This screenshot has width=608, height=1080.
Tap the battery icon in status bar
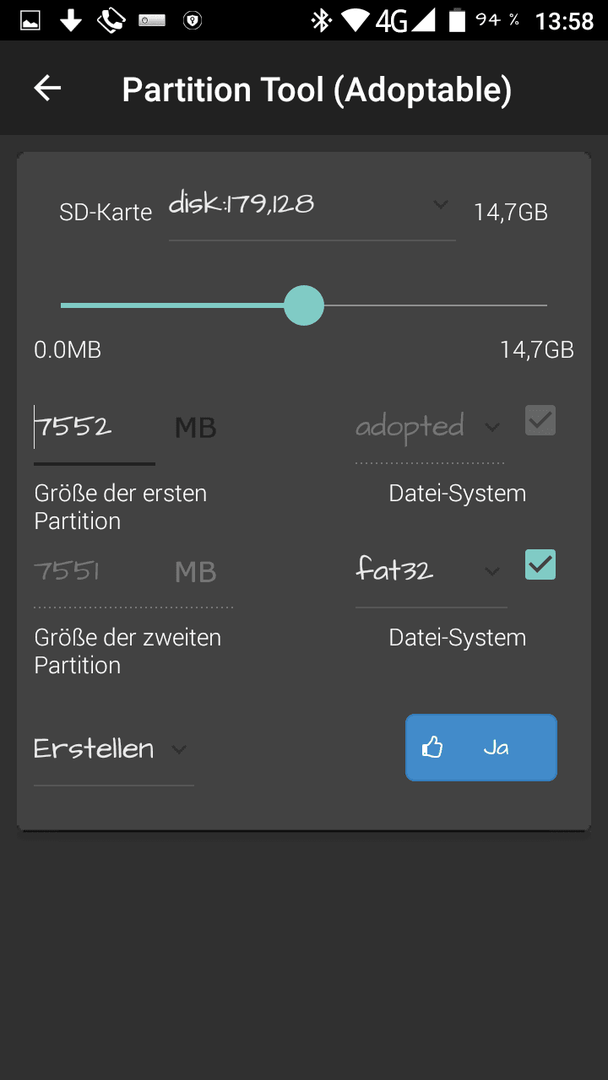(457, 21)
